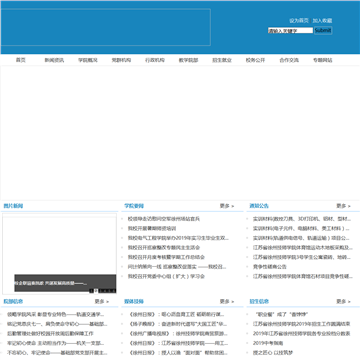This screenshot has width=360, height=360.
Task: Open notice on 数控刀具、3D打印机 materials
Action: tap(302, 219)
